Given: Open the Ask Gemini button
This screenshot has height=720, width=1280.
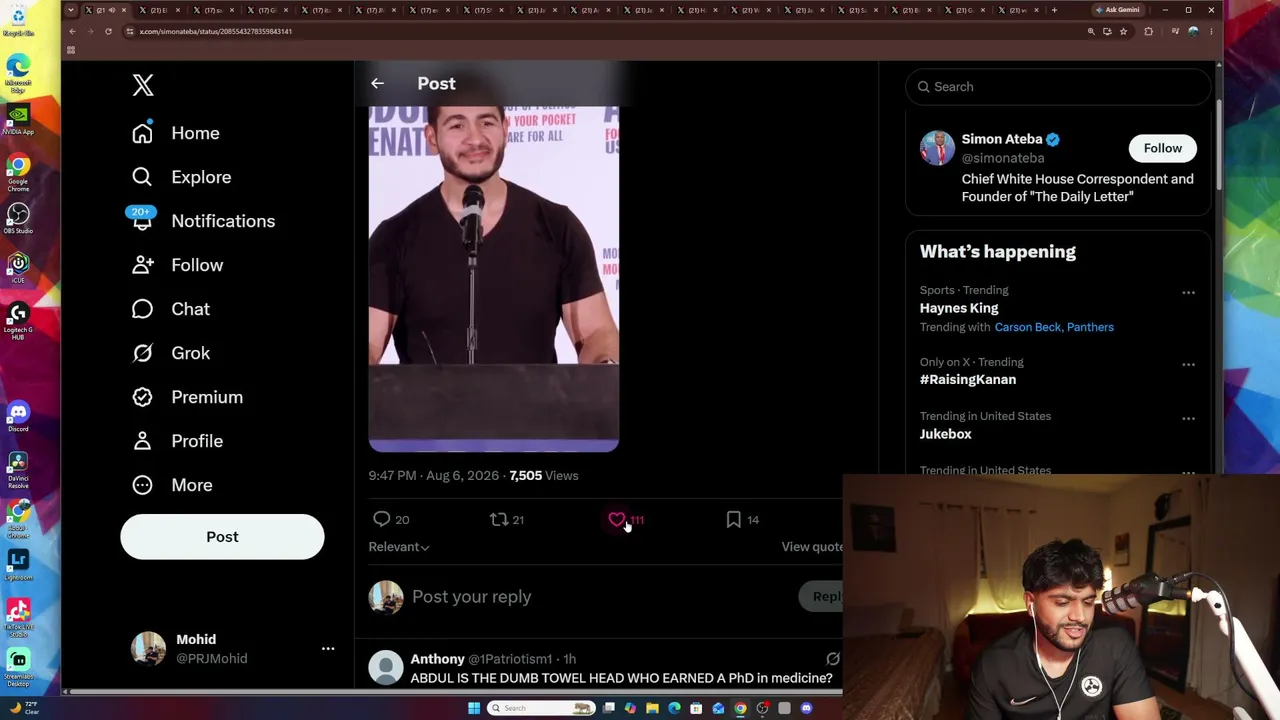Looking at the screenshot, I should (x=1118, y=10).
